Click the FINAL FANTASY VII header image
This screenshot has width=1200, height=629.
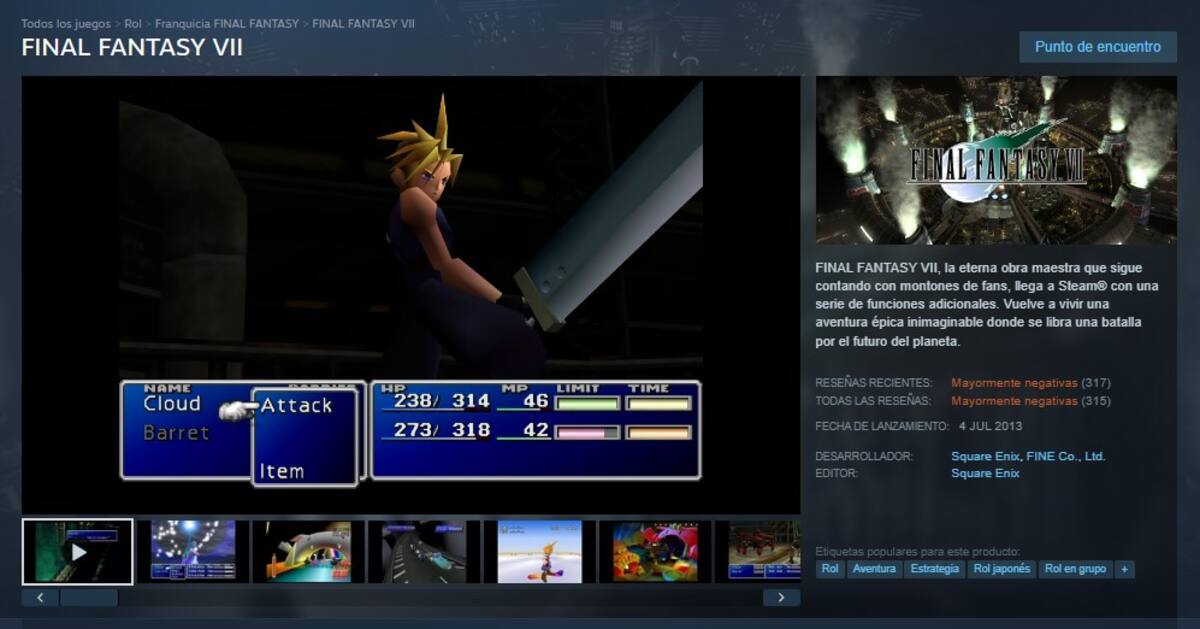[996, 160]
